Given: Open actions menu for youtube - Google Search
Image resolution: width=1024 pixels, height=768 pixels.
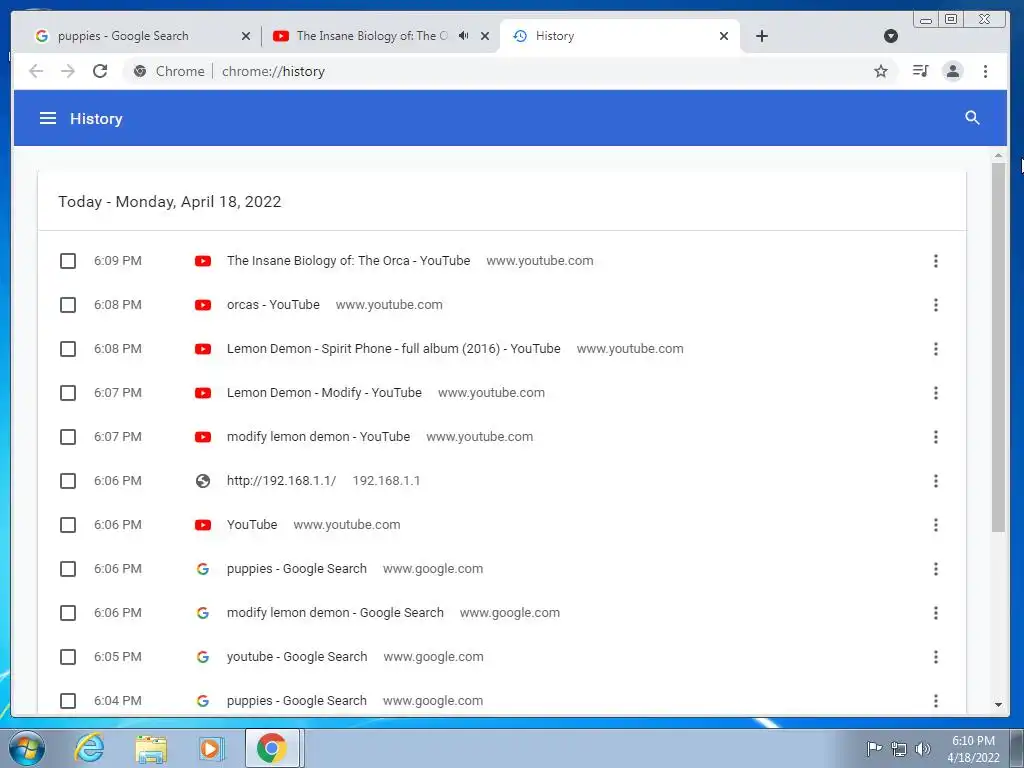Looking at the screenshot, I should (936, 657).
